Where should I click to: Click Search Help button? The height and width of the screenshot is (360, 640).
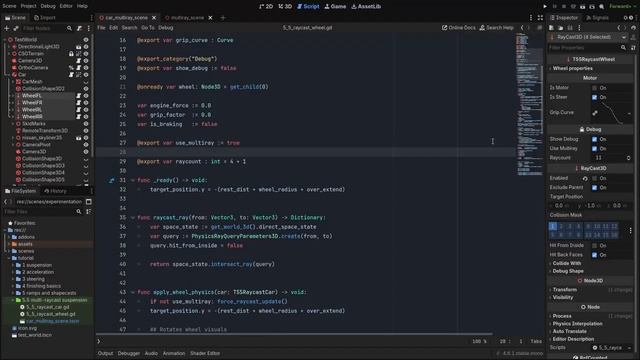pos(496,28)
